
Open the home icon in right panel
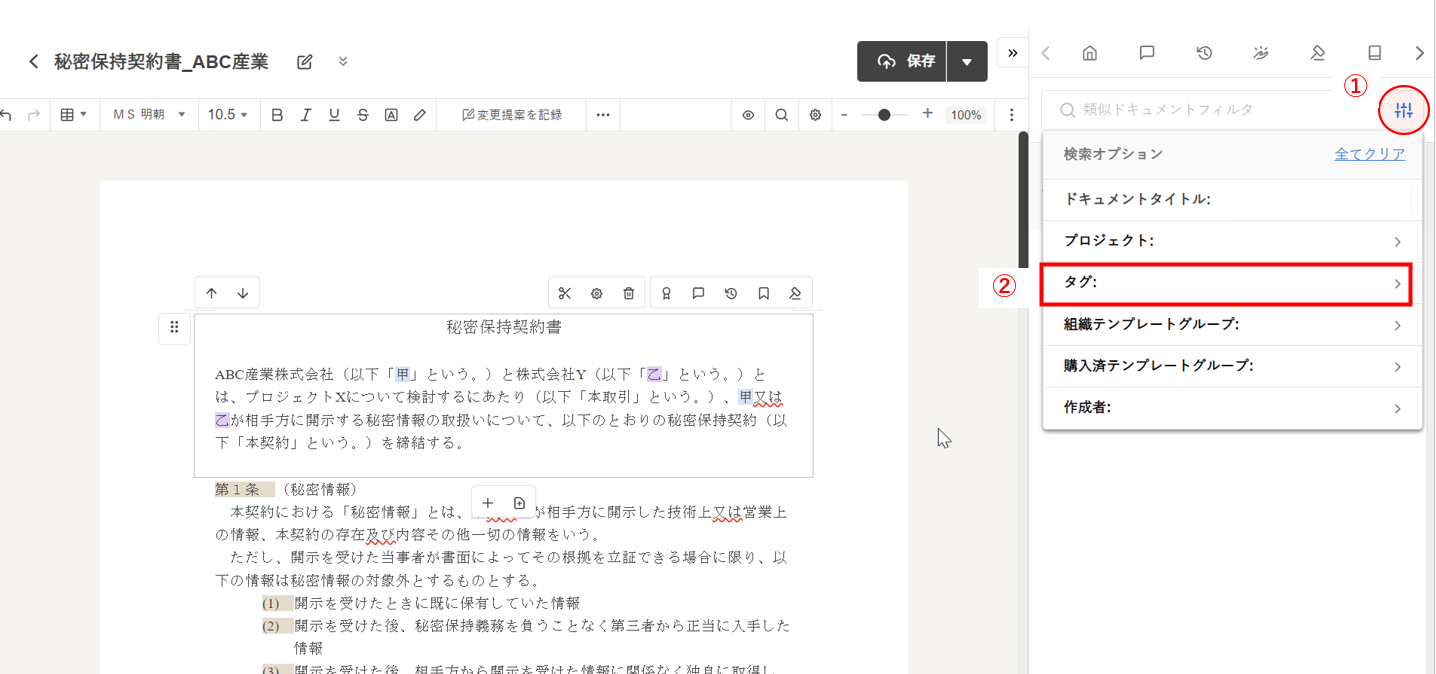tap(1090, 53)
